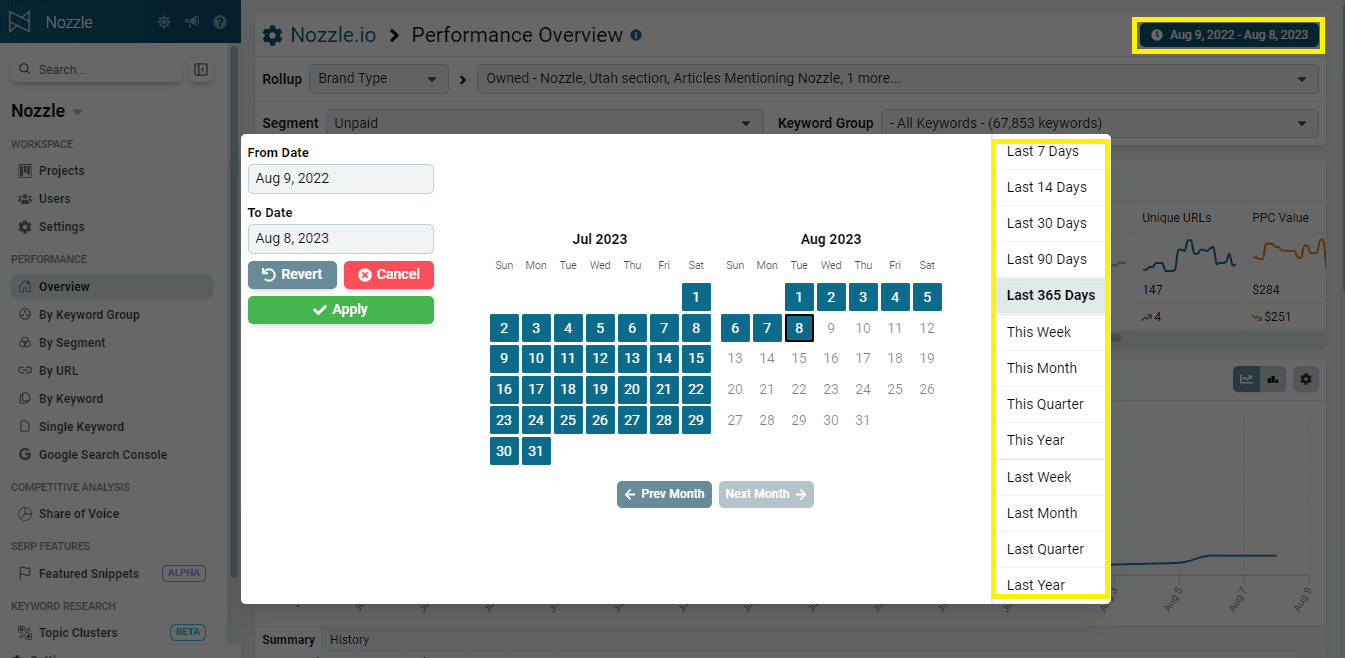The image size is (1345, 658).
Task: Switch to bar chart view icon
Action: click(x=1273, y=379)
